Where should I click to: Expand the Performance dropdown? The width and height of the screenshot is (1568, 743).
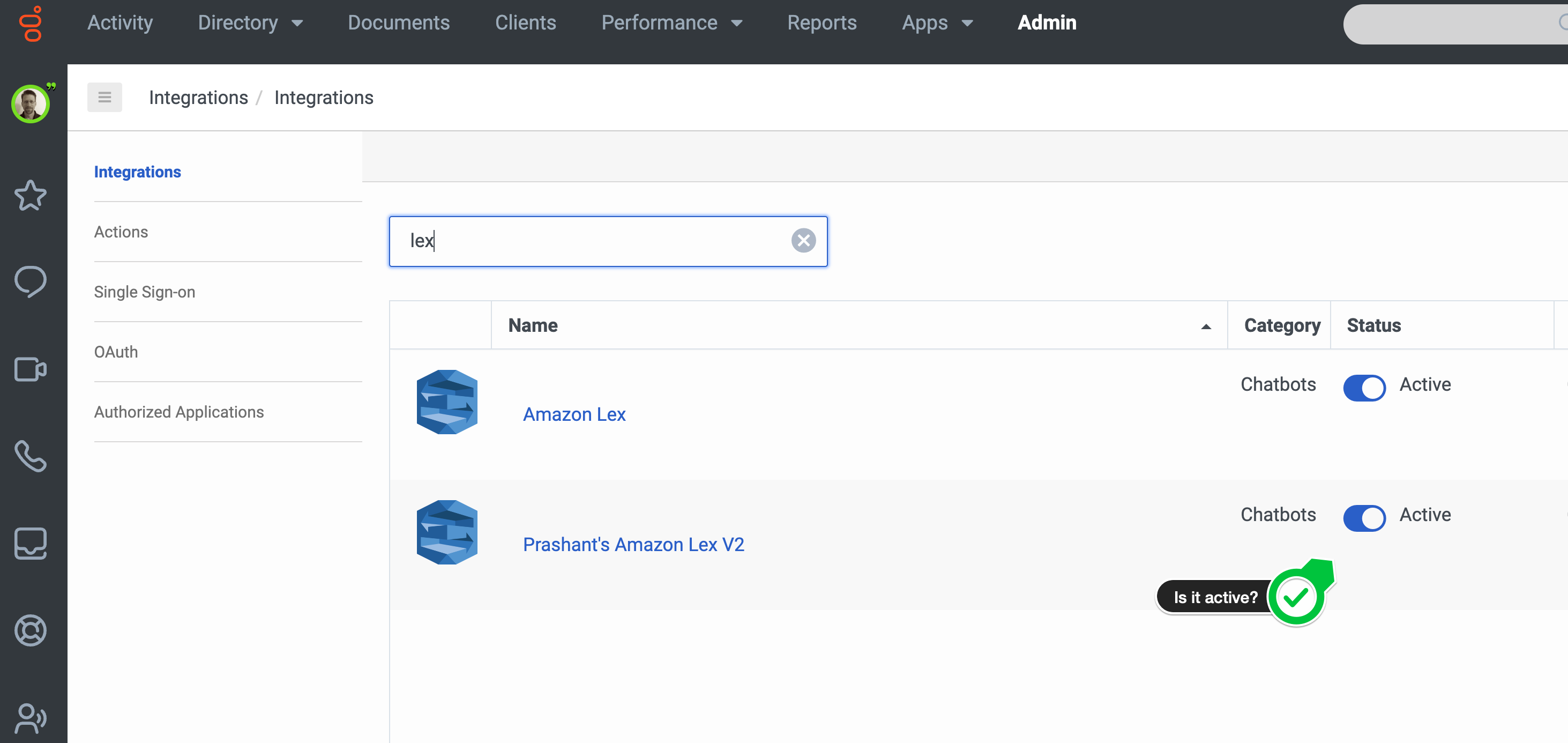point(671,23)
